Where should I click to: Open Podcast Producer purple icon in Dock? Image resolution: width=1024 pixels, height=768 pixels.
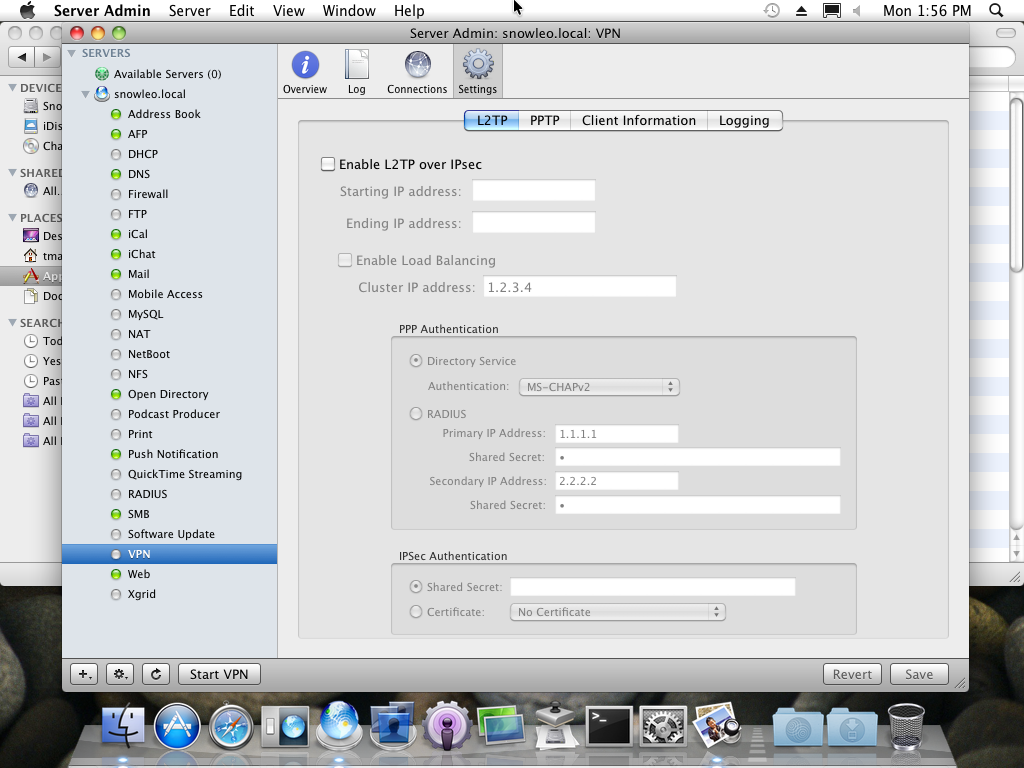pyautogui.click(x=447, y=726)
